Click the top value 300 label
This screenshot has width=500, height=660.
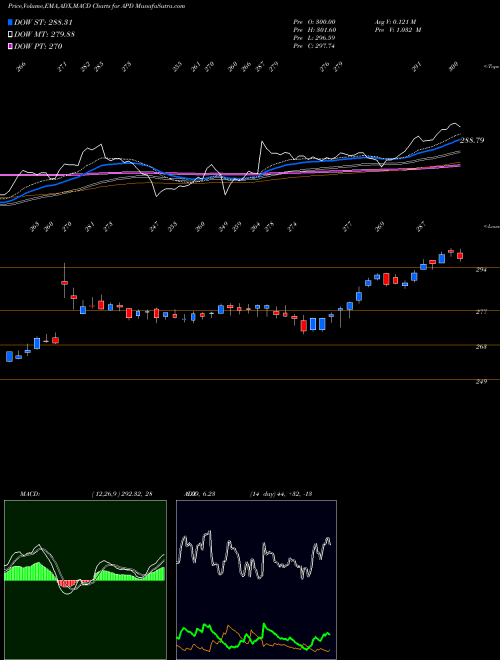coord(453,67)
